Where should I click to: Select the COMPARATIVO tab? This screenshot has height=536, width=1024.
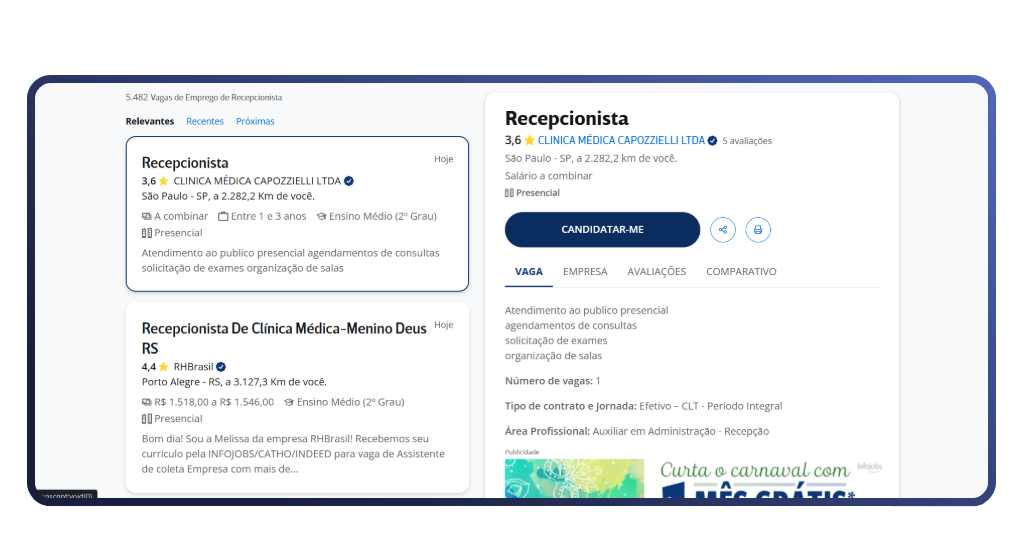coord(741,272)
